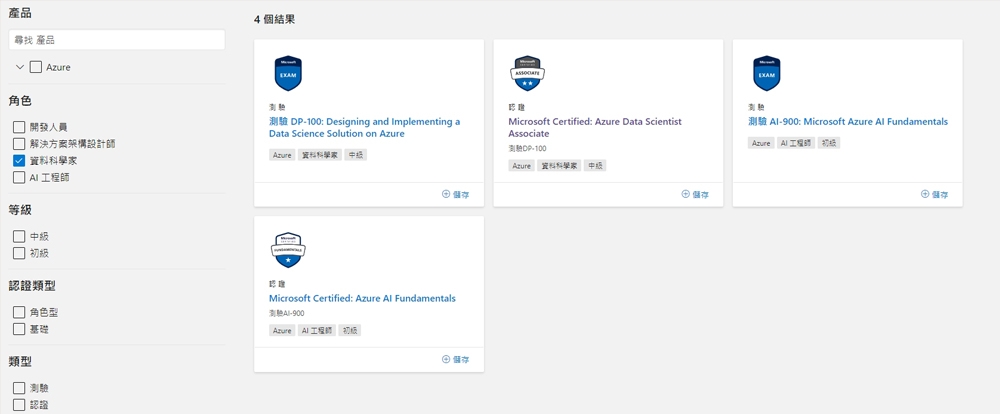Click 測驗AI-900 text on AI Fundamentals card
The height and width of the screenshot is (414, 1000).
pos(286,313)
